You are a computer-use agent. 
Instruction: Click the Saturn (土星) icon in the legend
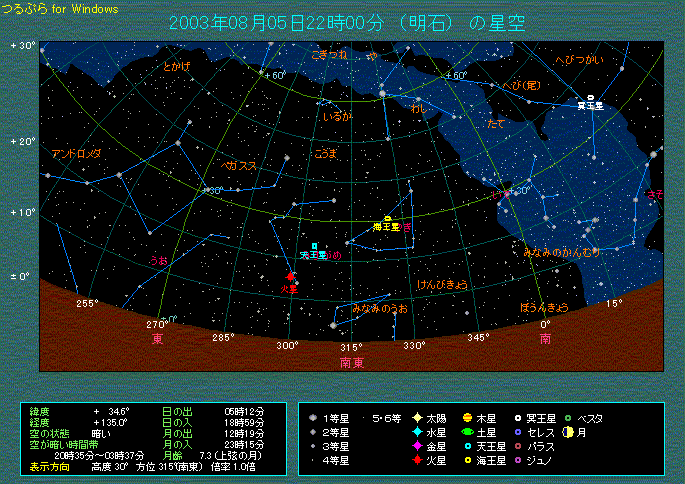[x=467, y=432]
